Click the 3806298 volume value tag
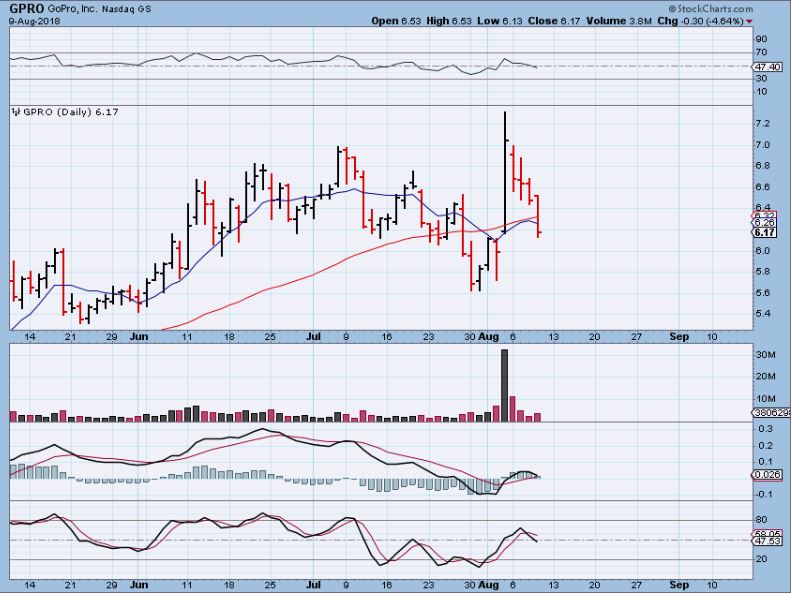Viewport: 791px width, 594px height. coord(772,413)
